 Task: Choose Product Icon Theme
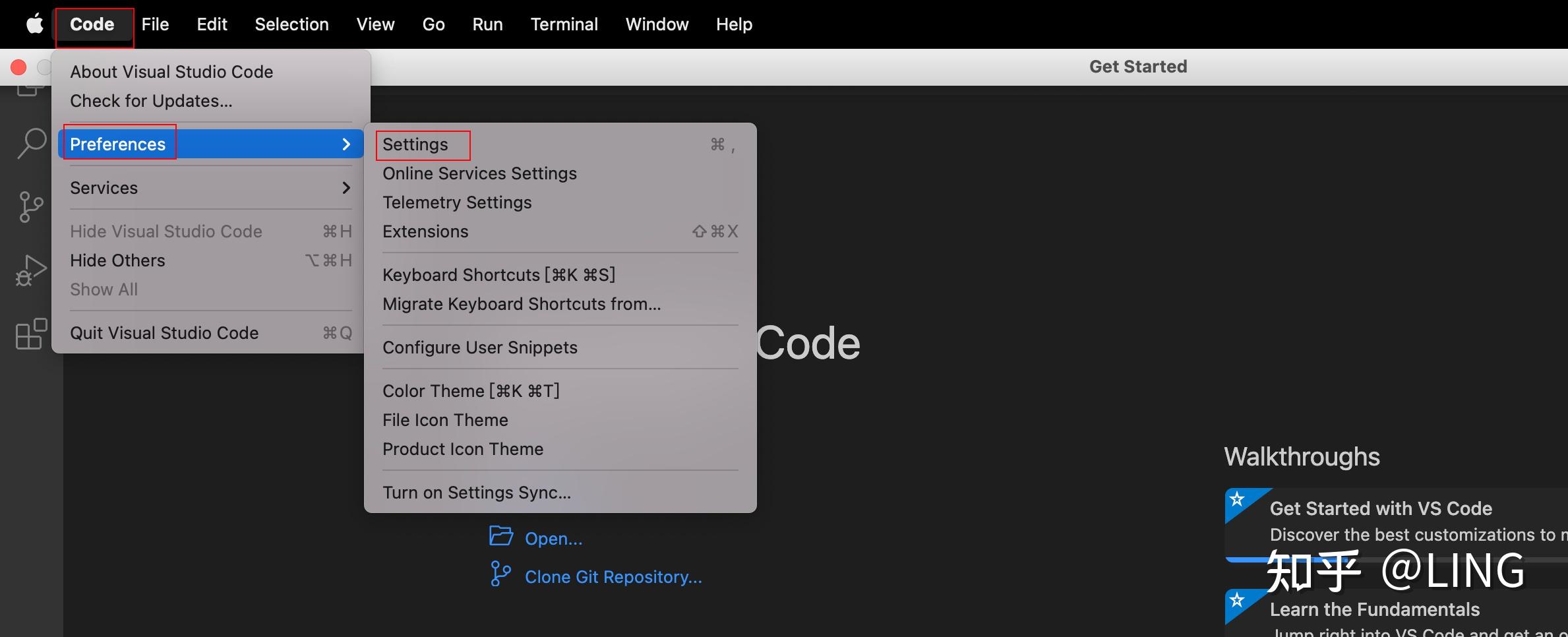pos(560,449)
